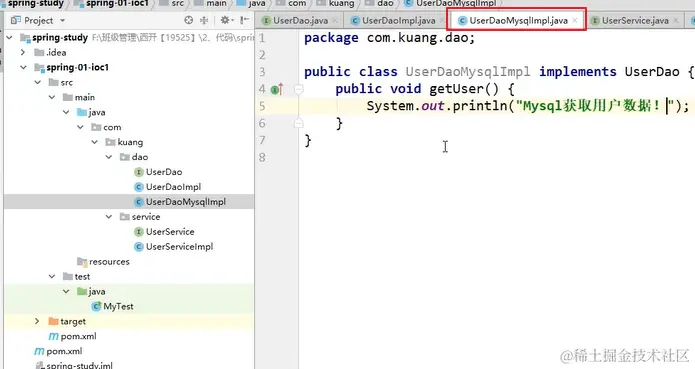Click the implements-method gutter icon on line 4
The image size is (695, 369).
click(277, 89)
